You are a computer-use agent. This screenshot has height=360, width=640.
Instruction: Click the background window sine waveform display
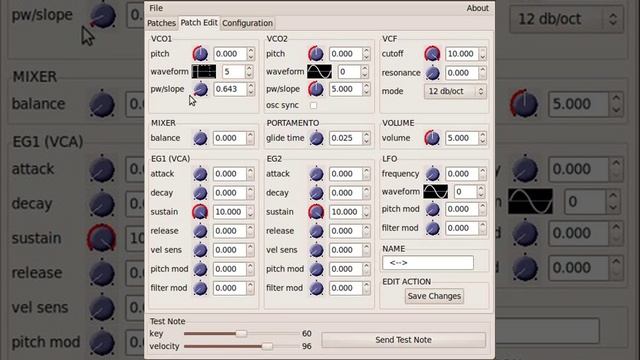pyautogui.click(x=530, y=202)
